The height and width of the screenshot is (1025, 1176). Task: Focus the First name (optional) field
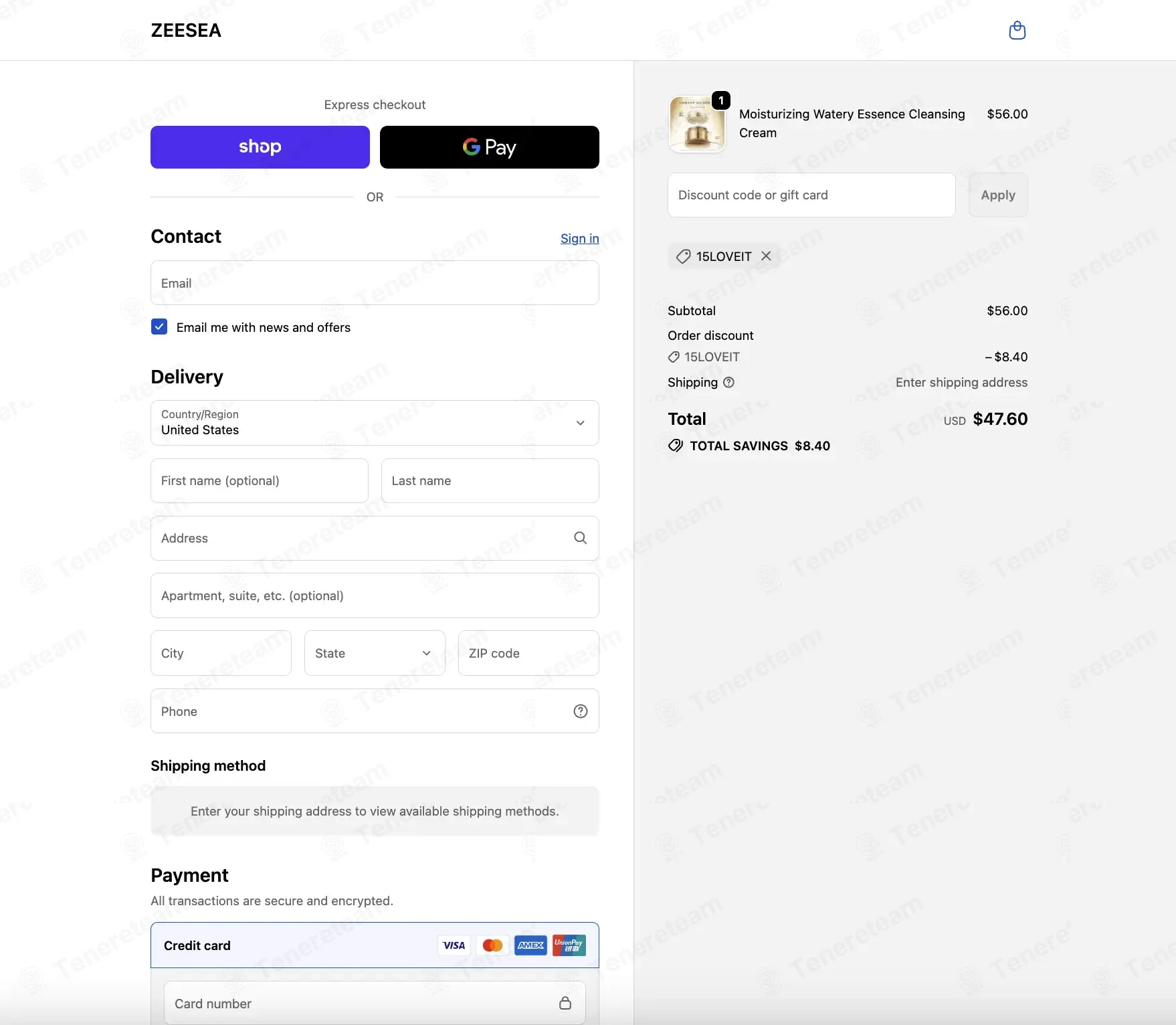[x=260, y=480]
